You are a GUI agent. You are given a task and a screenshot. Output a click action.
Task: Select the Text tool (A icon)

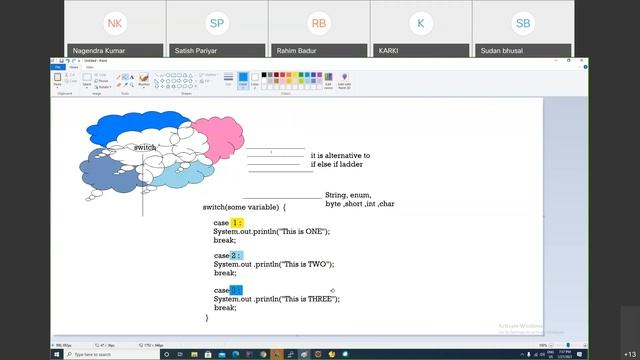(x=132, y=77)
